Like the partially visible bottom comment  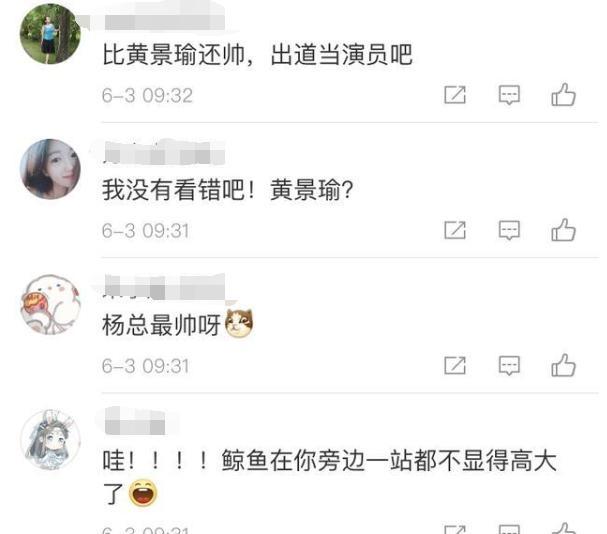click(x=564, y=528)
